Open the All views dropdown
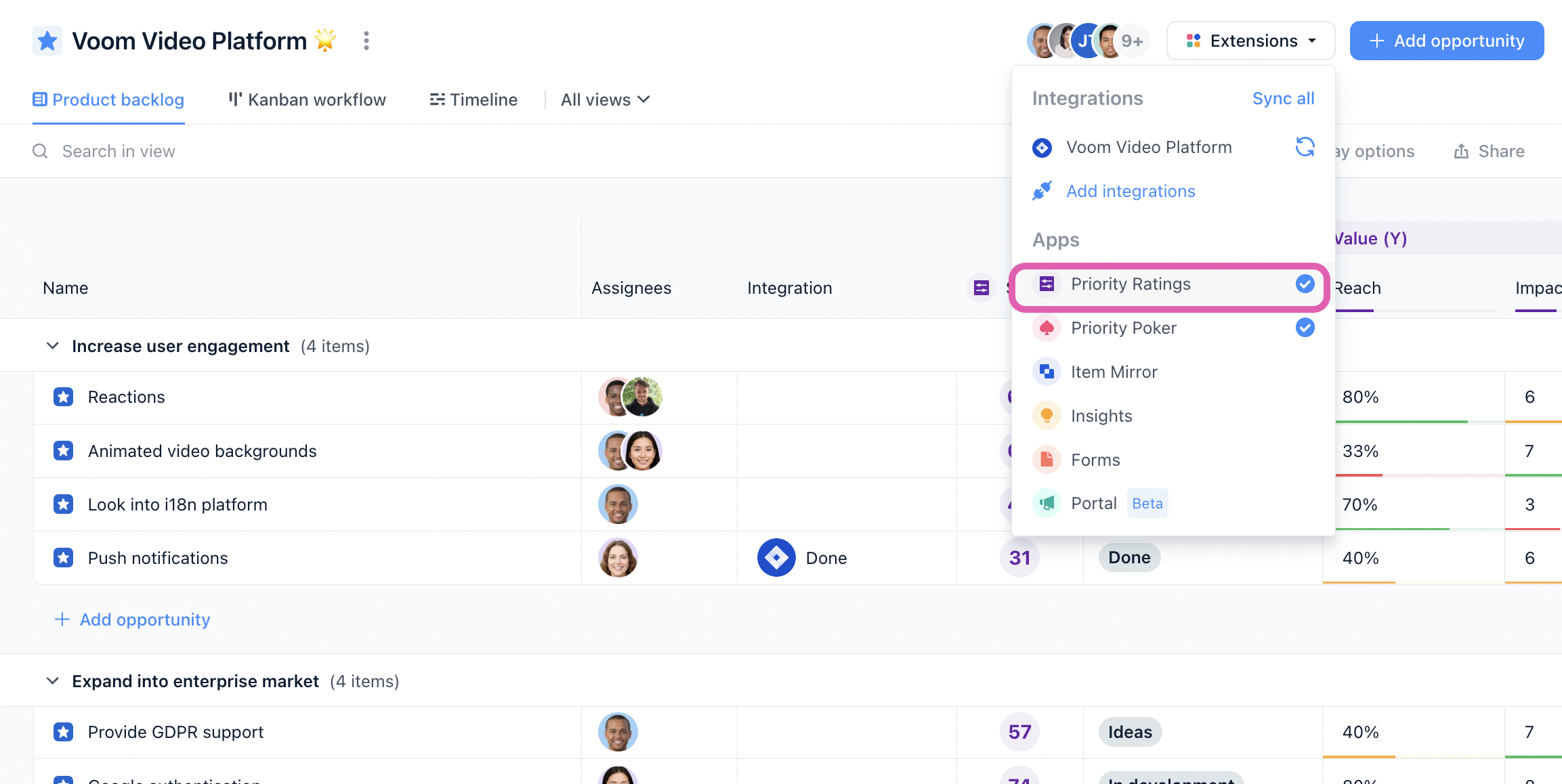1562x784 pixels. [x=606, y=100]
